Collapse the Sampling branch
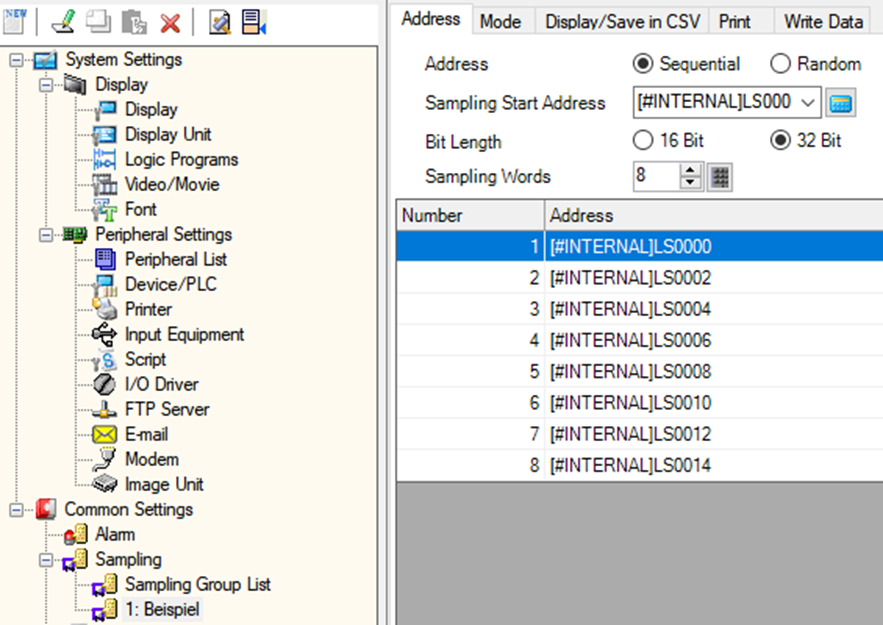The image size is (883, 625). [x=46, y=560]
